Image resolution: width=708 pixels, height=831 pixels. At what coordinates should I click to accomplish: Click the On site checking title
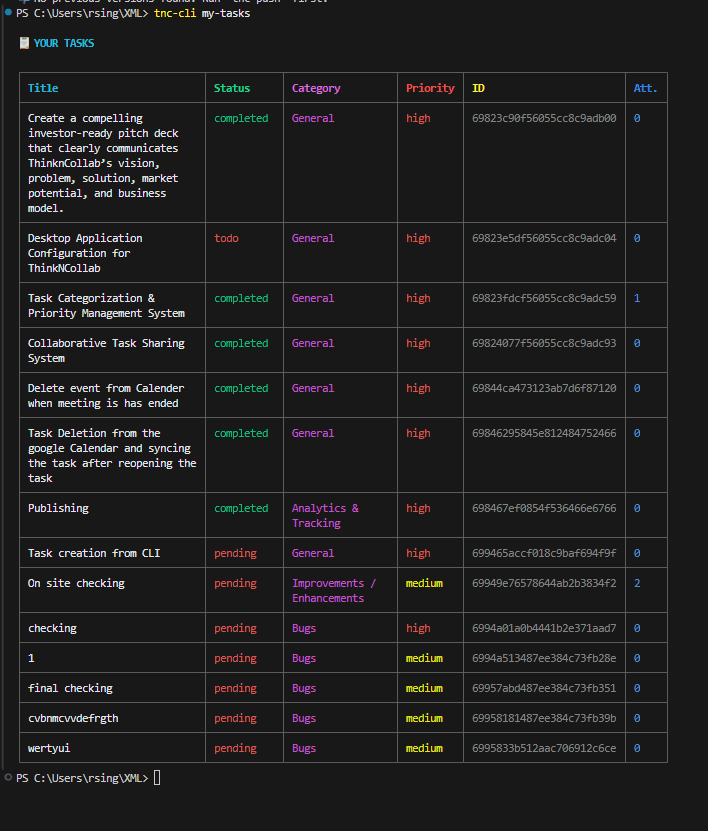pyautogui.click(x=76, y=583)
